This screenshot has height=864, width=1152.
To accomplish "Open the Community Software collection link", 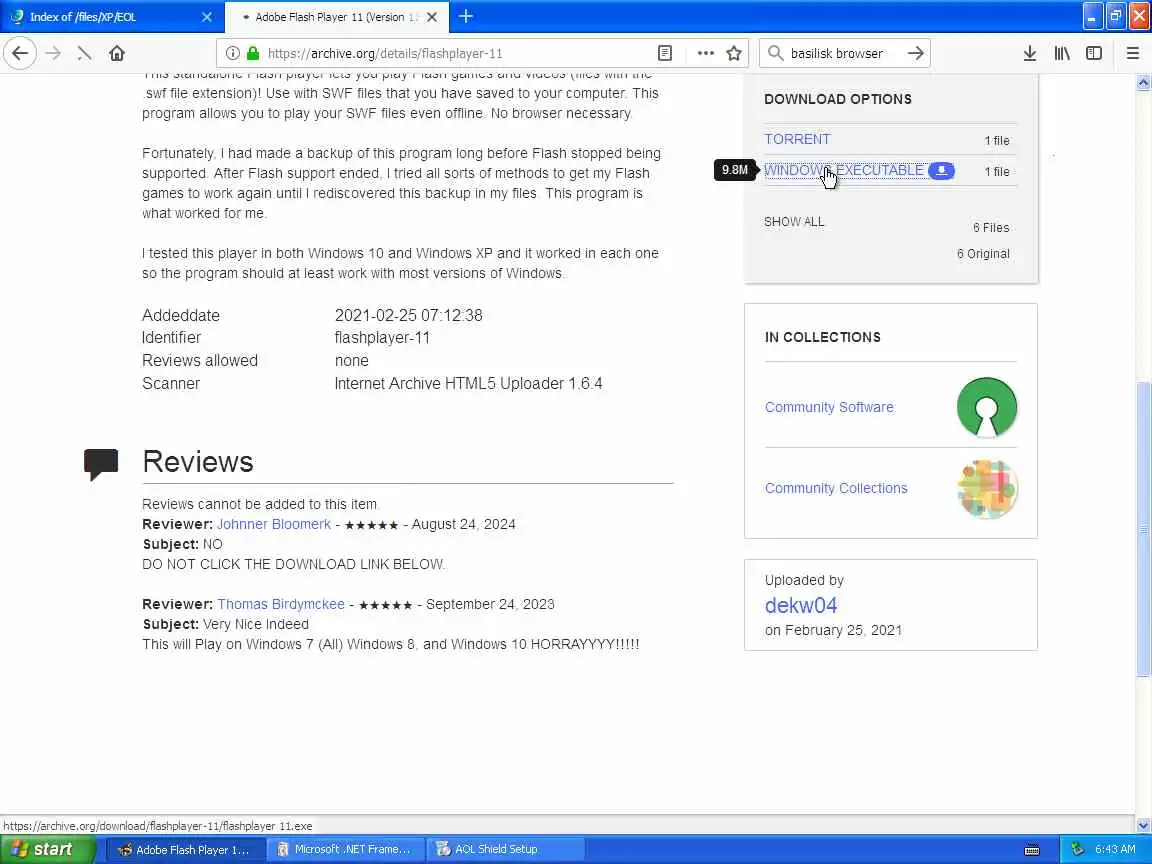I will 829,407.
